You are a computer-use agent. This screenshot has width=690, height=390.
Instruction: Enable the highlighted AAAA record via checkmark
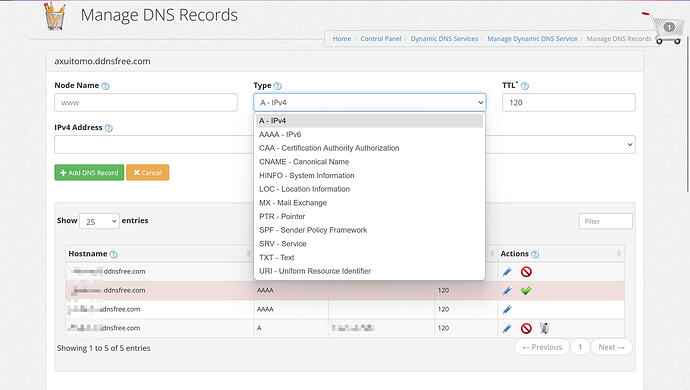526,291
